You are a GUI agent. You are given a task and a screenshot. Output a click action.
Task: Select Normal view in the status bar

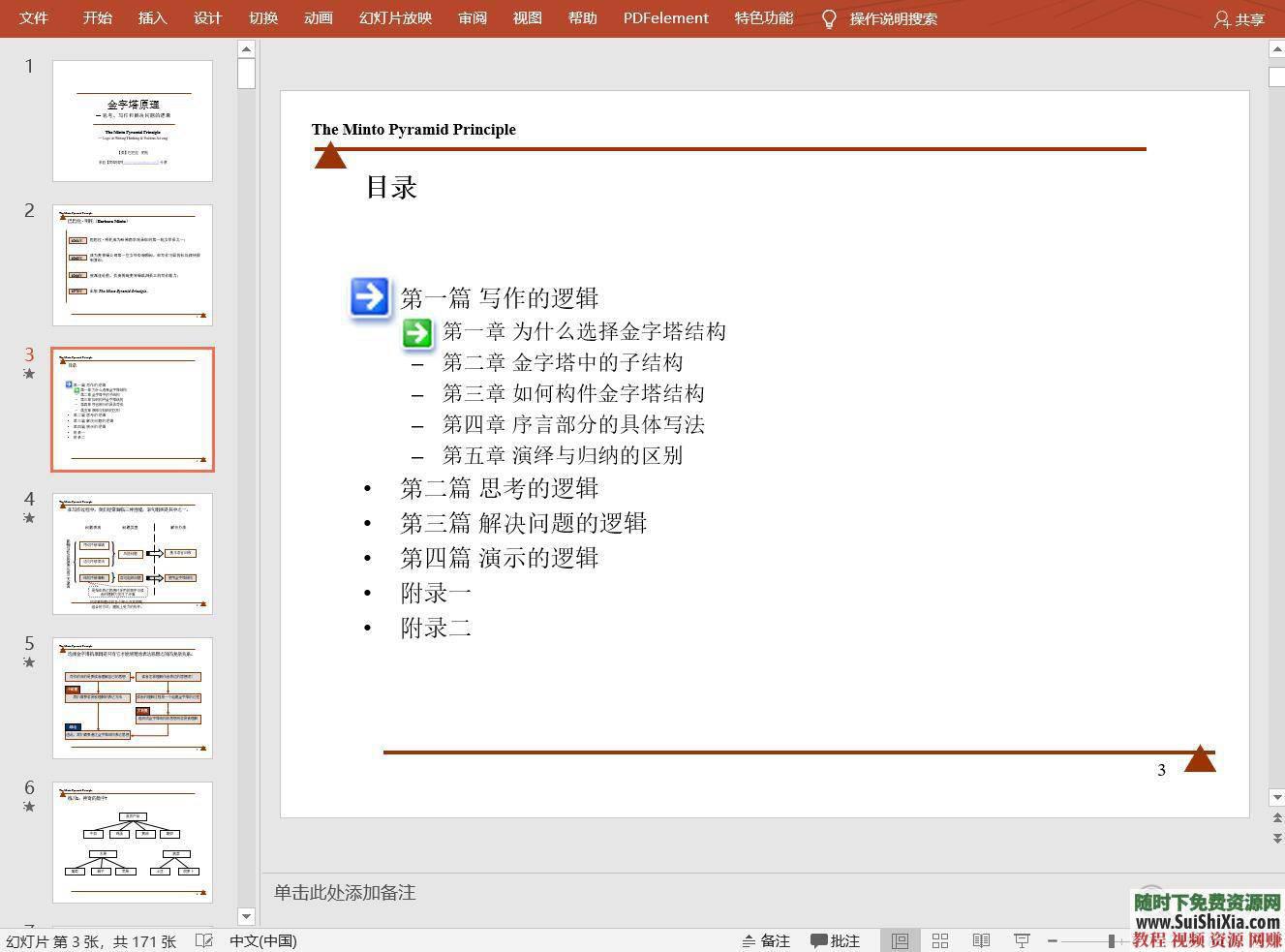click(899, 940)
